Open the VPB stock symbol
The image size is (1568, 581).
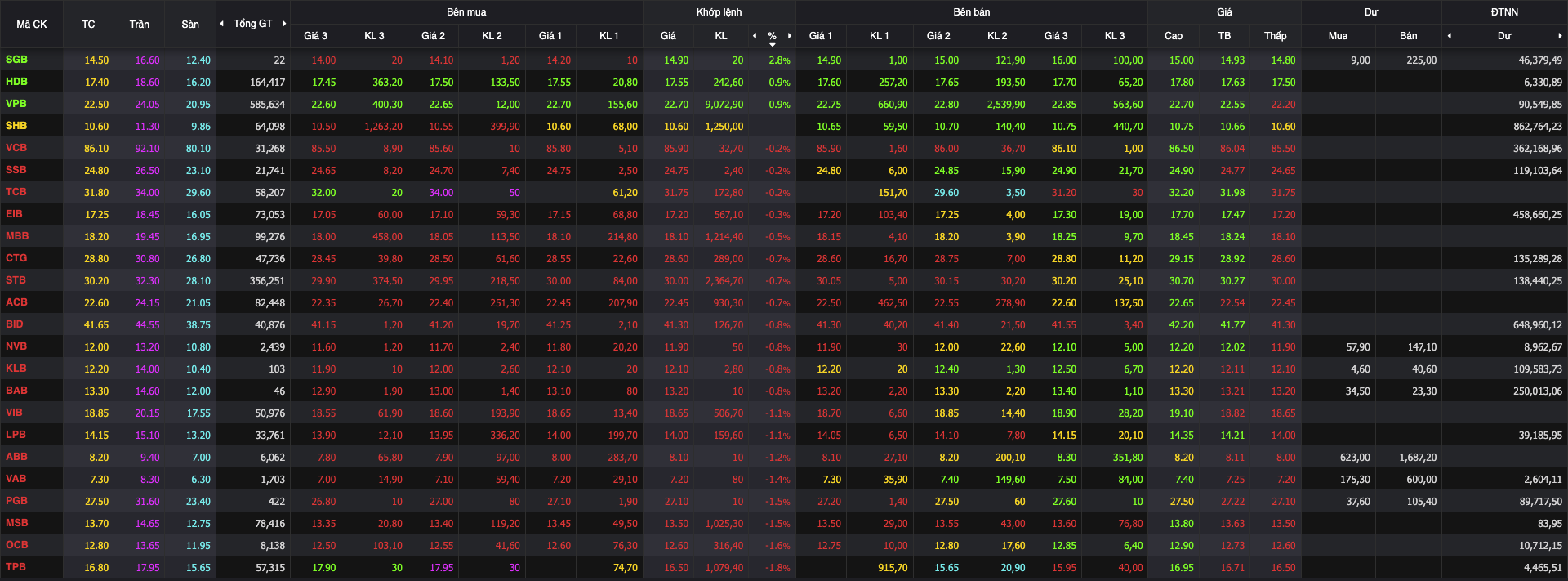coord(16,104)
